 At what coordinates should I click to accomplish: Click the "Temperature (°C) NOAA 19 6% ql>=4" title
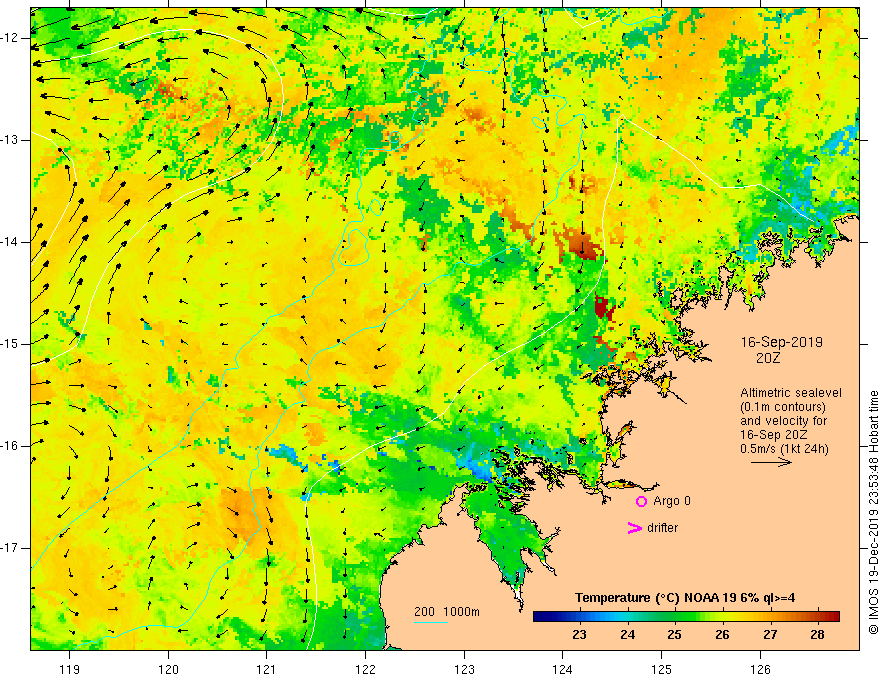coord(685,598)
